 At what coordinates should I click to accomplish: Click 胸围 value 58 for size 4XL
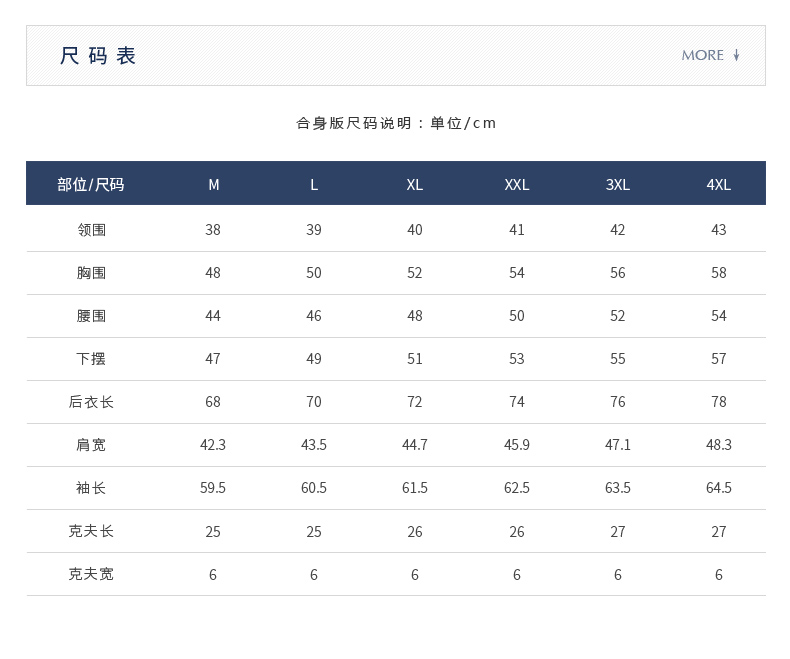tap(718, 273)
